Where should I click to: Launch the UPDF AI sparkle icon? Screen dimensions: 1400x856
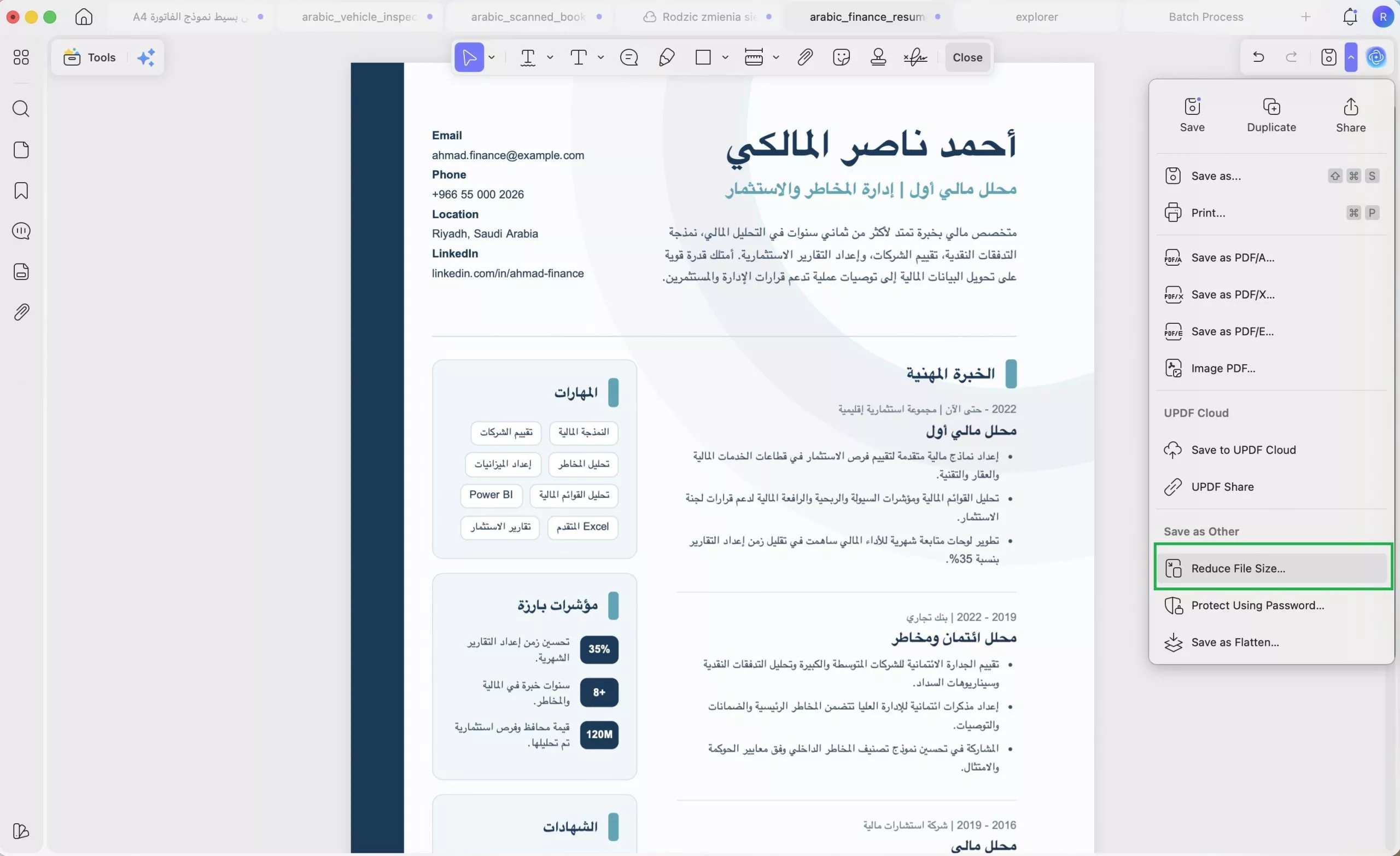coord(146,57)
